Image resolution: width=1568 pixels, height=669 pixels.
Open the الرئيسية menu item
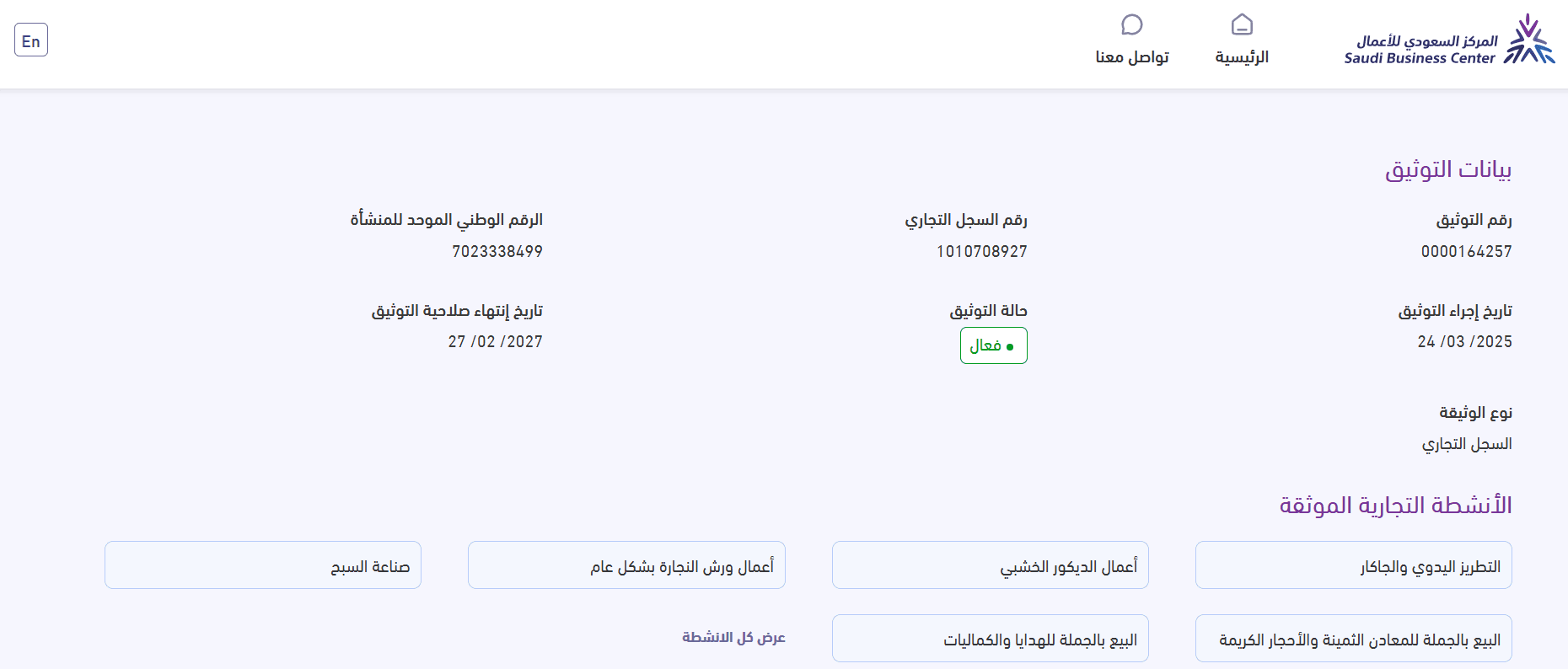pyautogui.click(x=1242, y=57)
